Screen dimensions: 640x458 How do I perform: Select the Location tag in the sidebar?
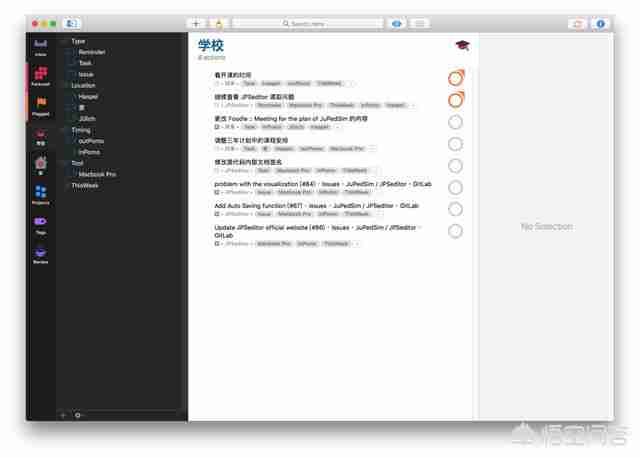(x=83, y=85)
